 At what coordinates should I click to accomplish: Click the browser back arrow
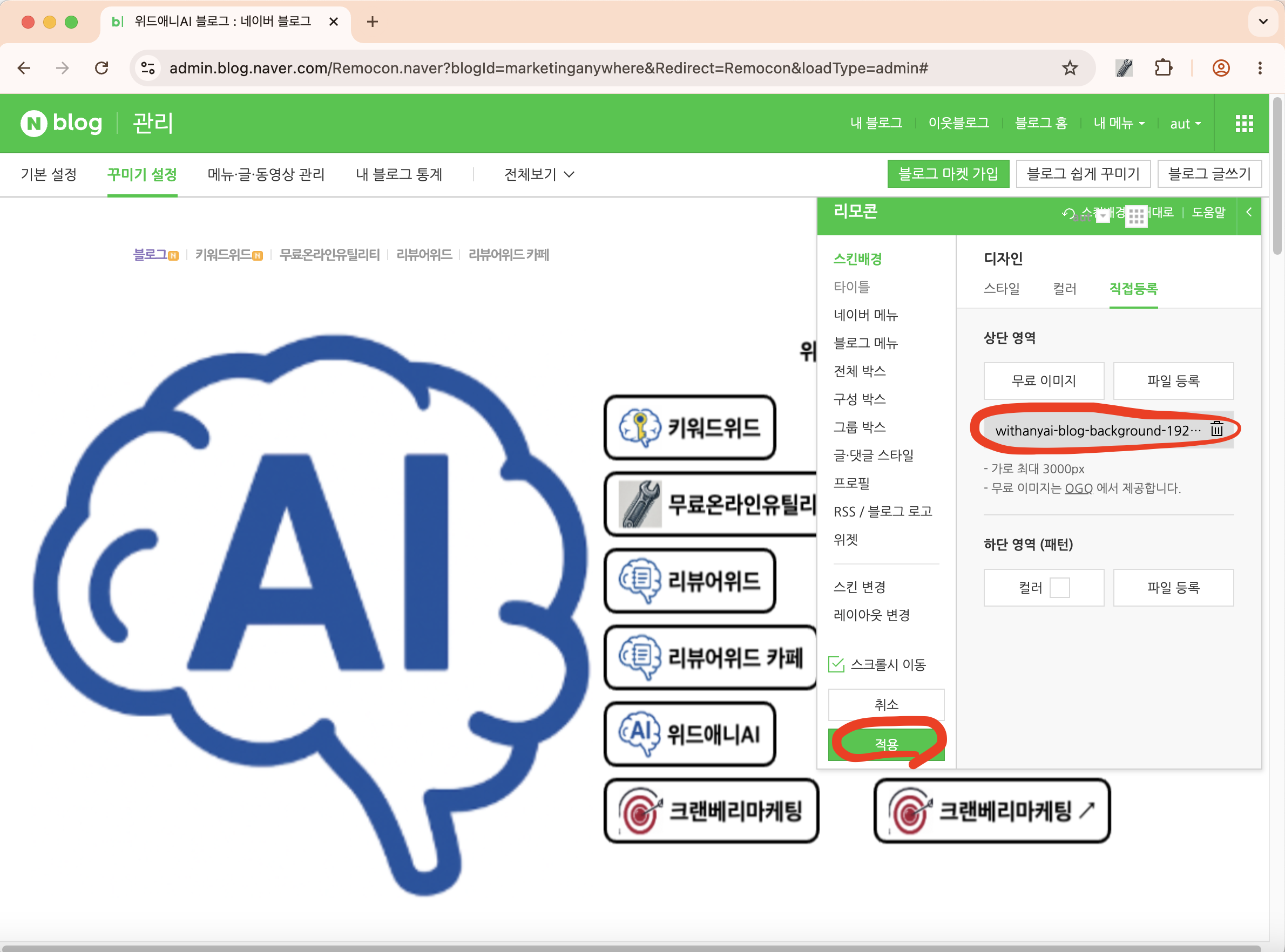[24, 68]
